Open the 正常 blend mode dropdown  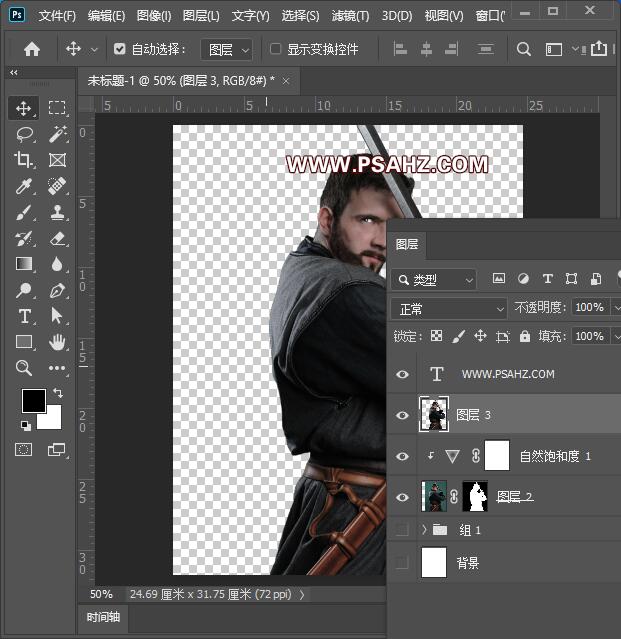coord(449,308)
